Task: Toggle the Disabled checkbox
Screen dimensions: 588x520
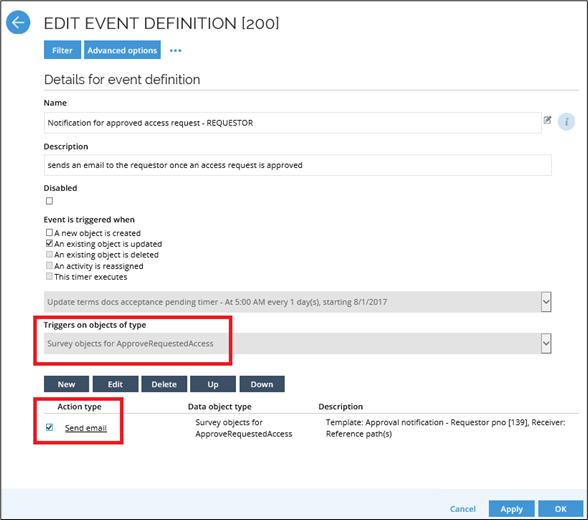Action: [50, 201]
